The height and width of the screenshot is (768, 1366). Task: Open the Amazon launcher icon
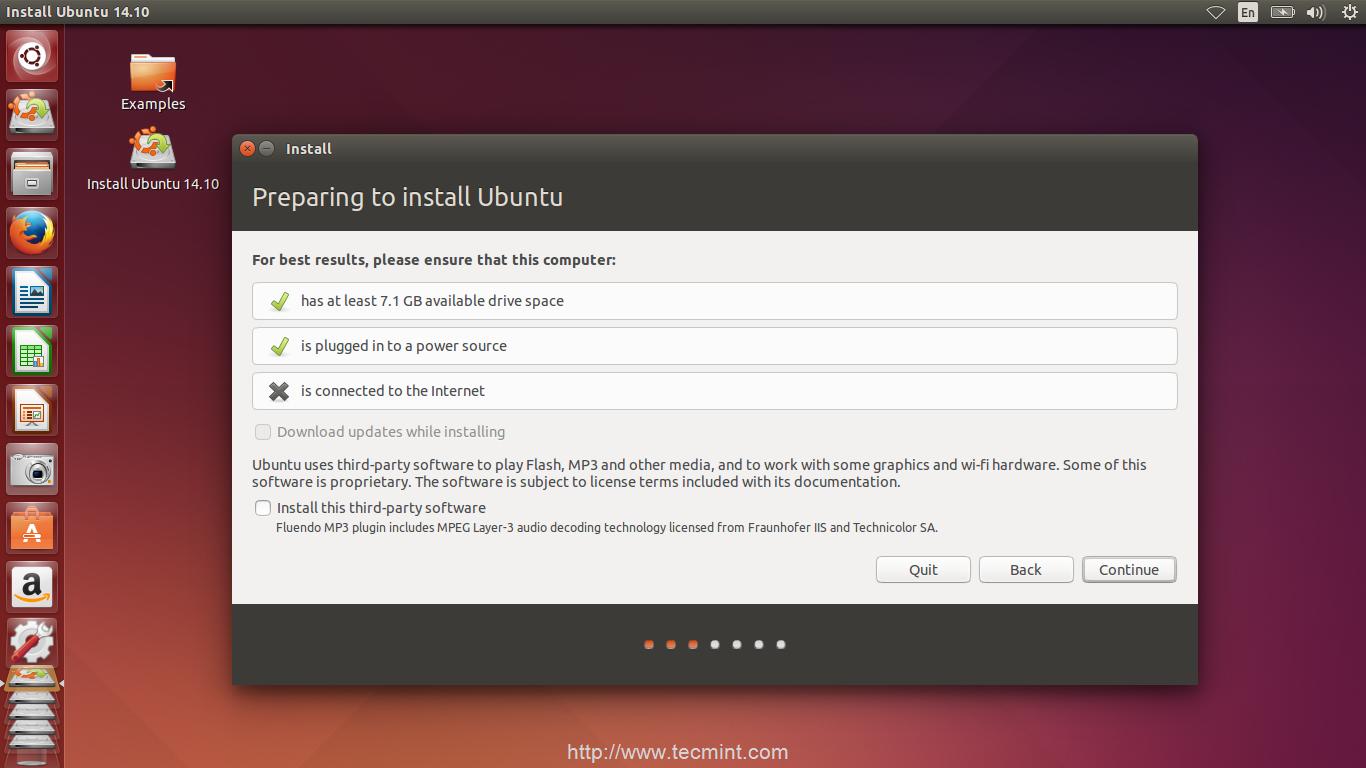(x=32, y=586)
